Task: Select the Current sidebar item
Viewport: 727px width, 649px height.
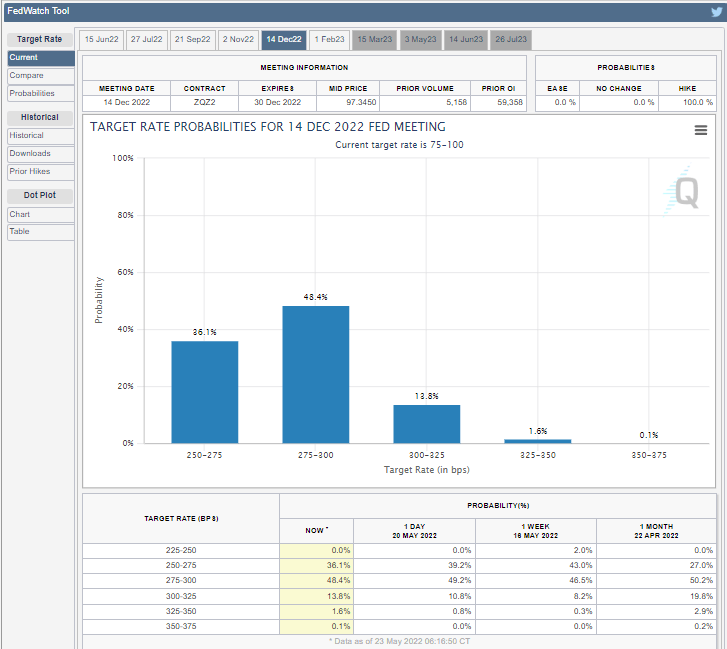Action: tap(40, 58)
